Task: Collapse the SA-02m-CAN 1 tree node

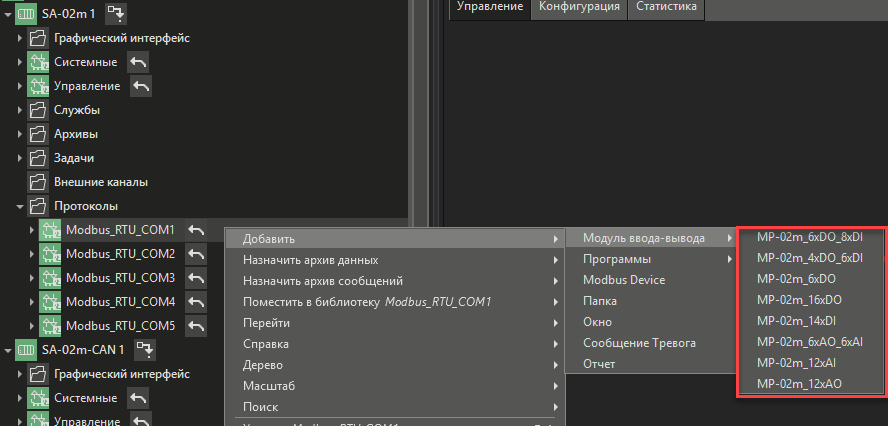Action: 8,351
